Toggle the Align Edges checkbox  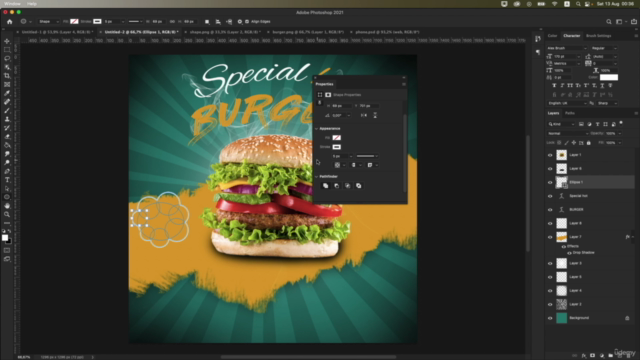click(x=247, y=22)
